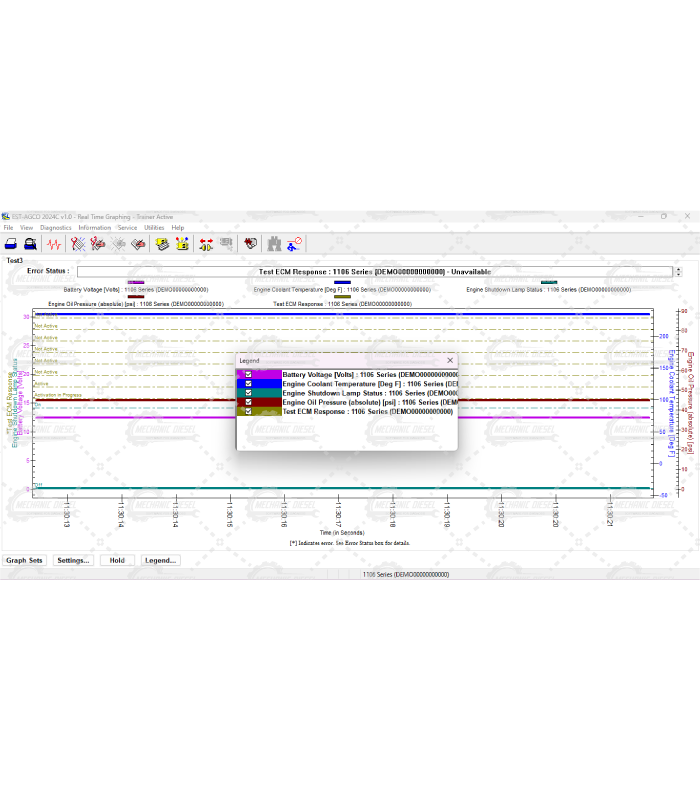Open the Utilities menu
The height and width of the screenshot is (800, 700).
(x=154, y=228)
